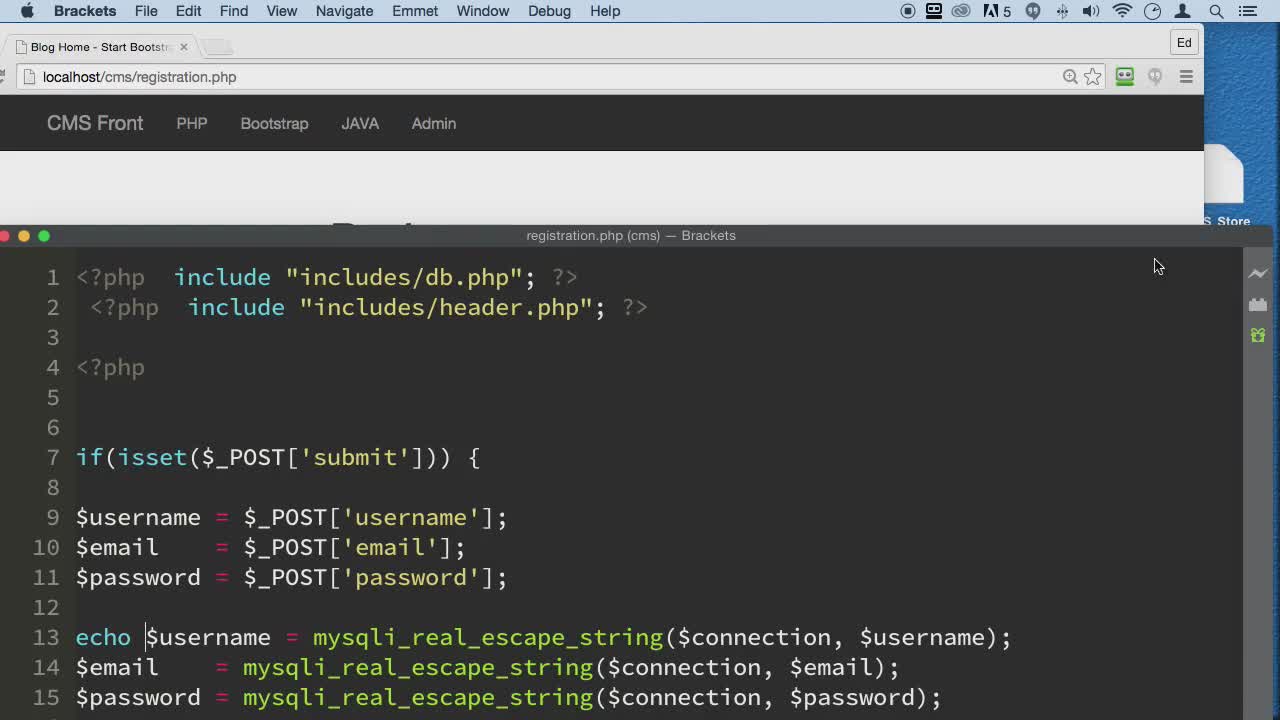Open the Window menu
This screenshot has width=1280, height=720.
tap(483, 11)
